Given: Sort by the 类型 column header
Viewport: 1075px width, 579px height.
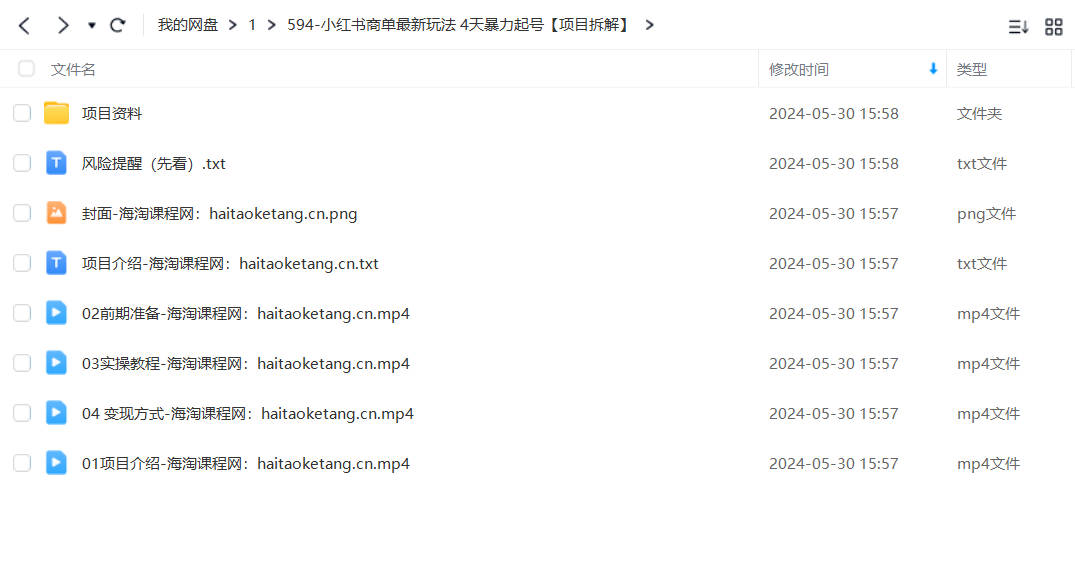Looking at the screenshot, I should [971, 69].
